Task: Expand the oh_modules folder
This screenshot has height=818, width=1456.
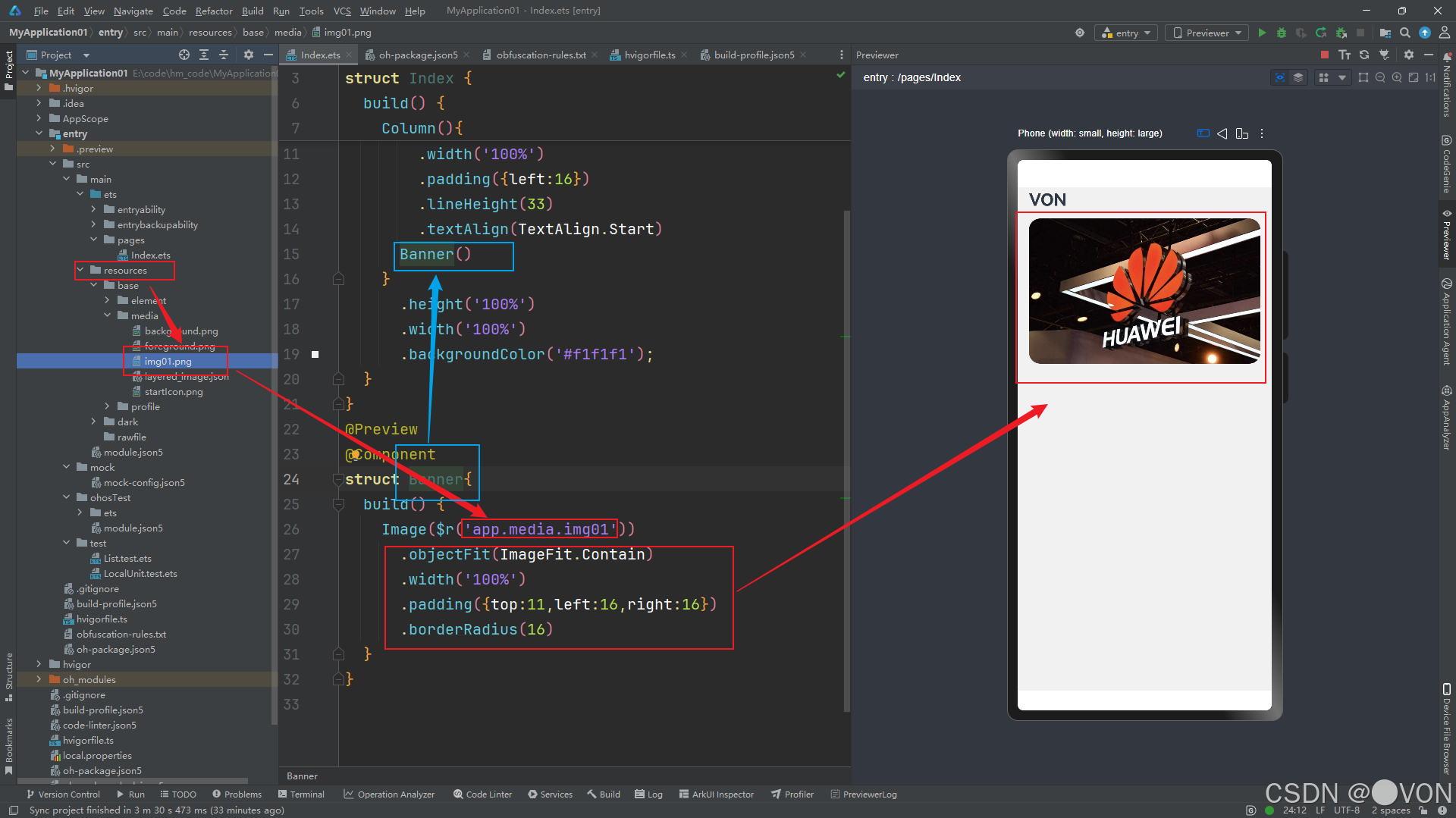Action: point(39,679)
